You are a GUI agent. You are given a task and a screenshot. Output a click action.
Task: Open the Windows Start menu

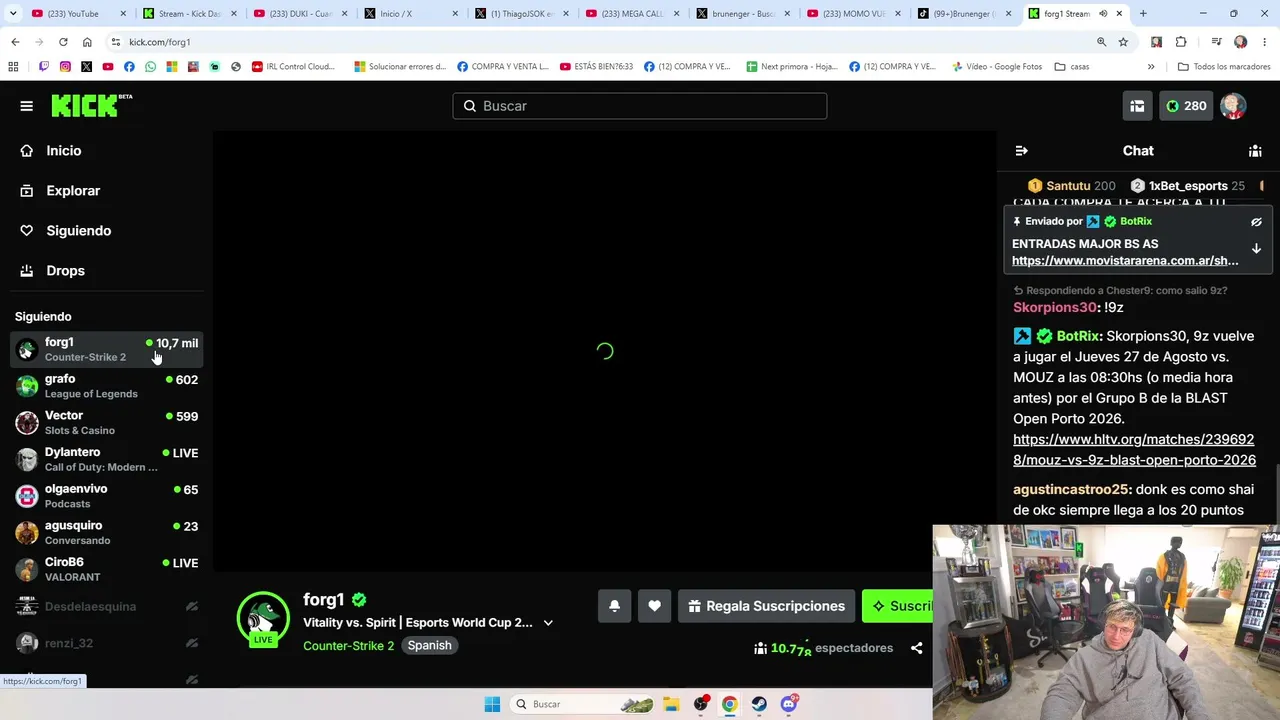click(x=492, y=704)
